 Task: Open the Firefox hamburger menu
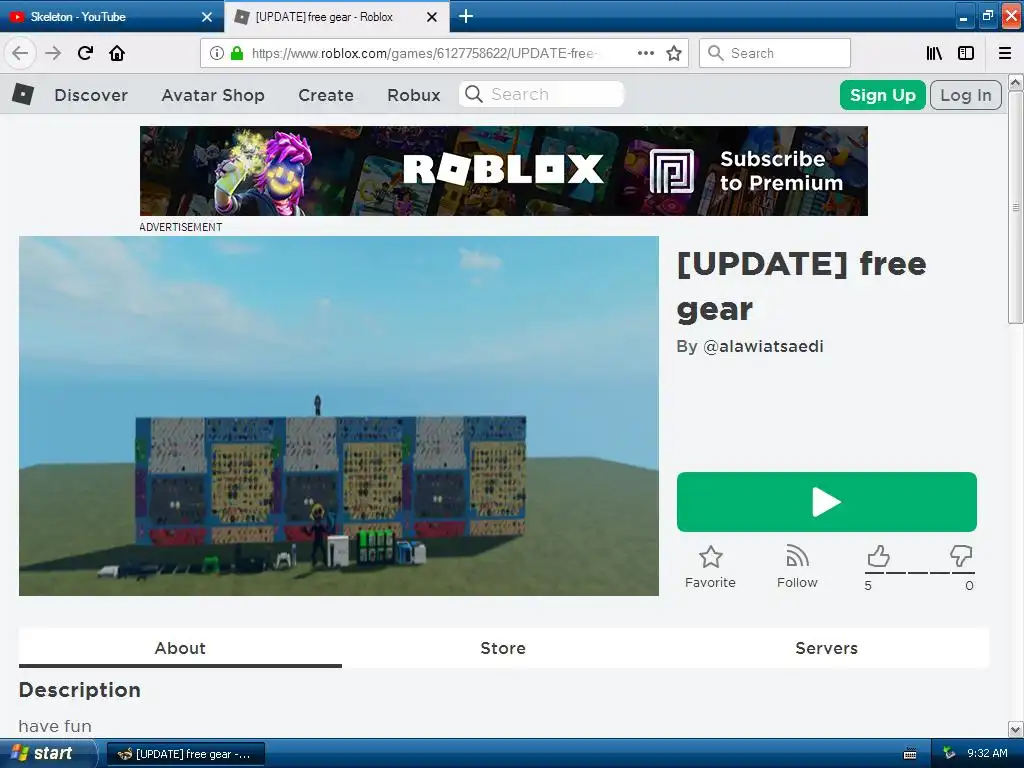1005,53
